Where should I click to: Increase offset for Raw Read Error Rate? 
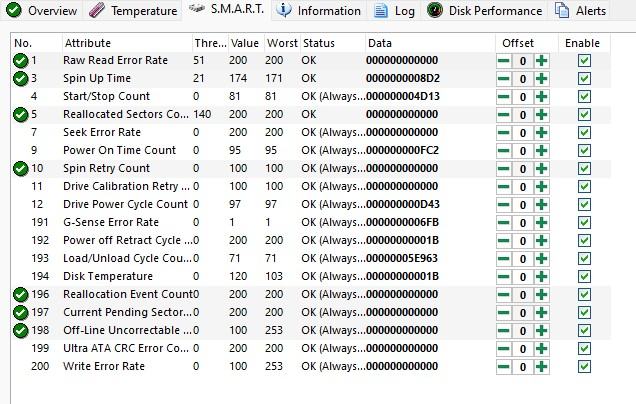pos(541,61)
